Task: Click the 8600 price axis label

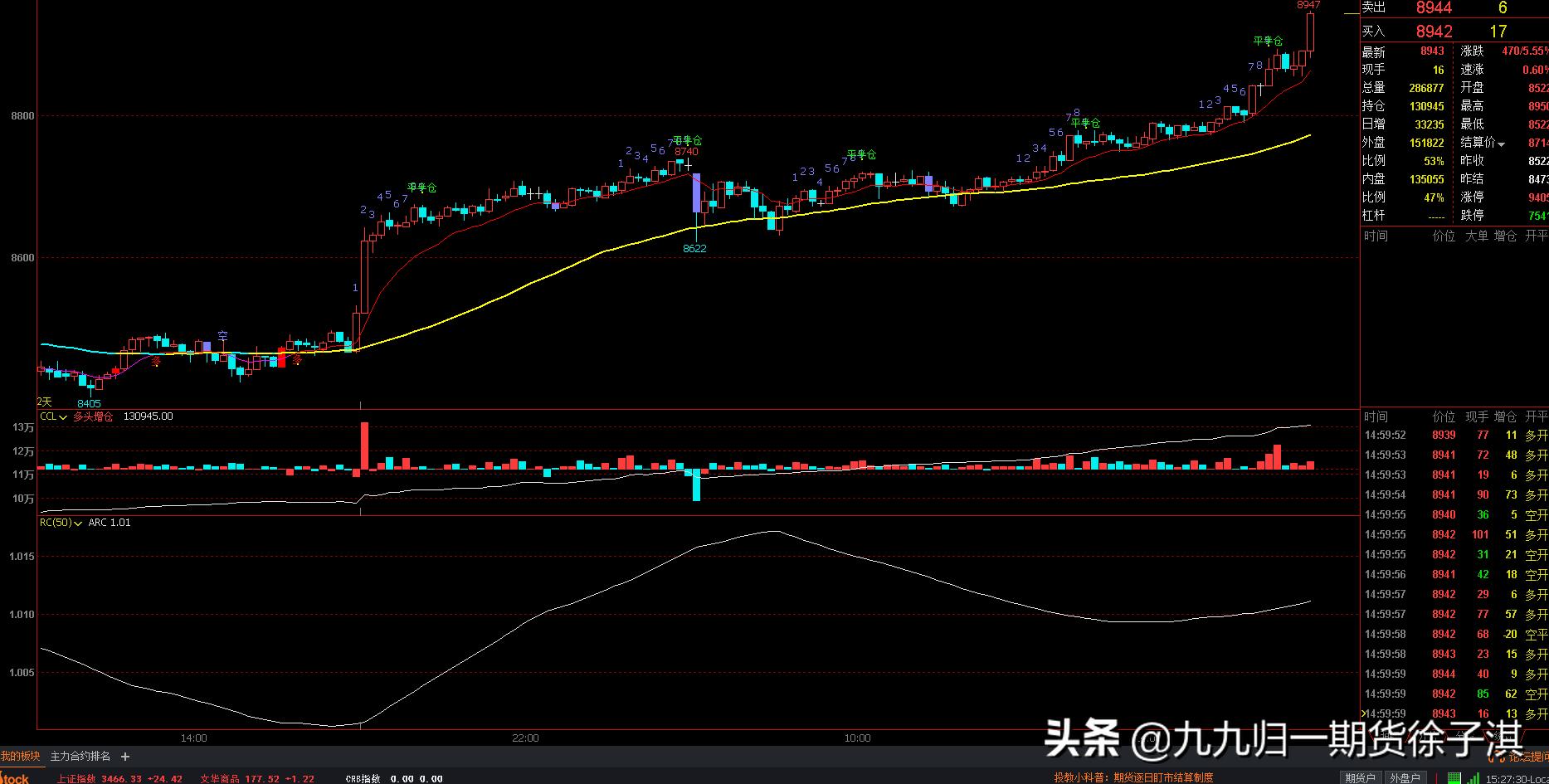Action: click(22, 258)
